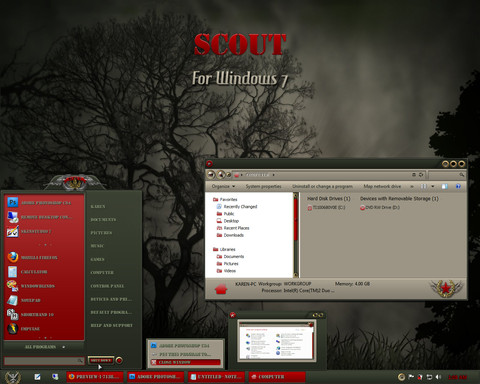
Task: Select Close window in jump list
Action: click(185, 362)
